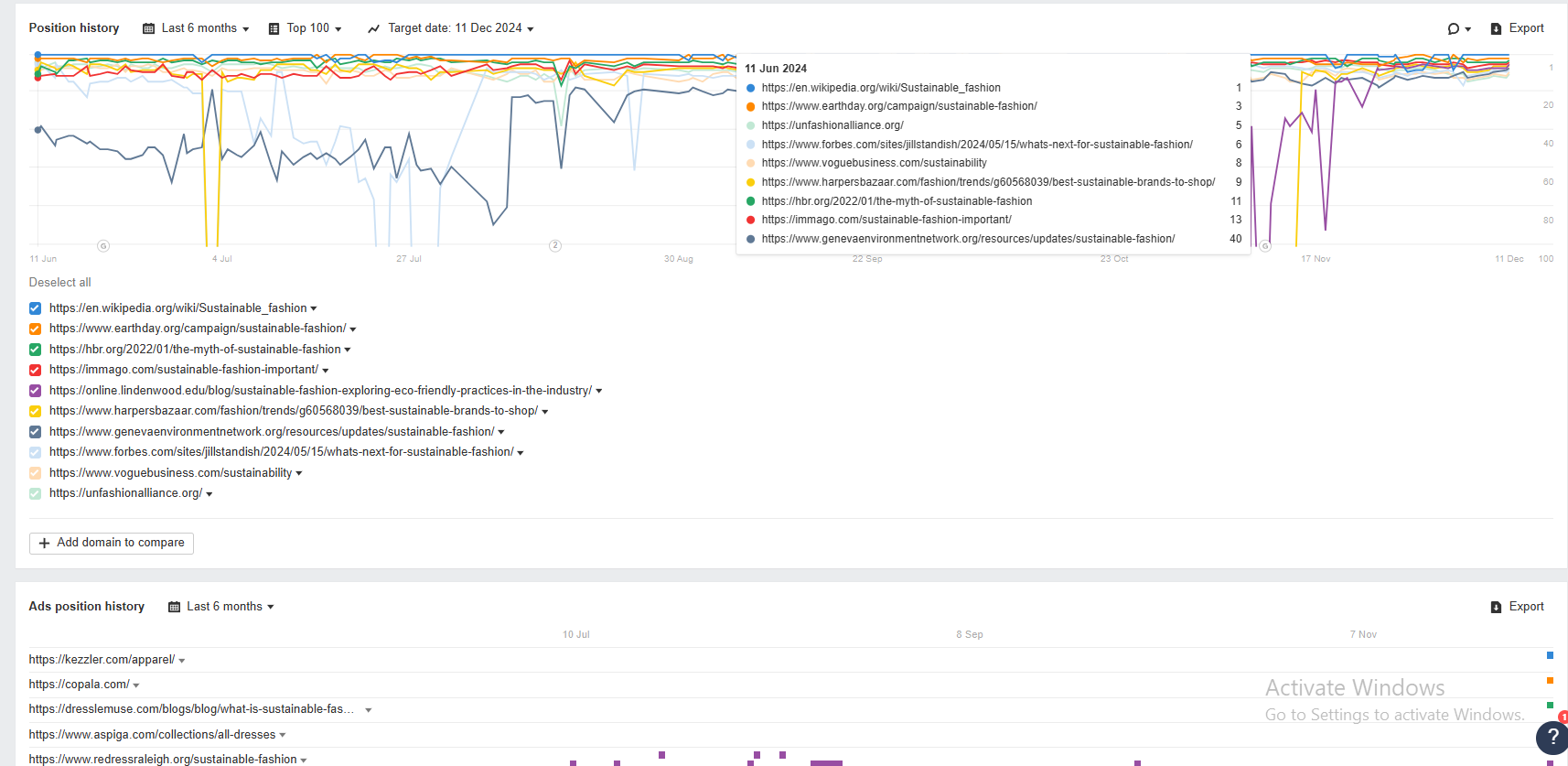Click the Ads position history heading
This screenshot has width=1568, height=766.
pos(87,607)
